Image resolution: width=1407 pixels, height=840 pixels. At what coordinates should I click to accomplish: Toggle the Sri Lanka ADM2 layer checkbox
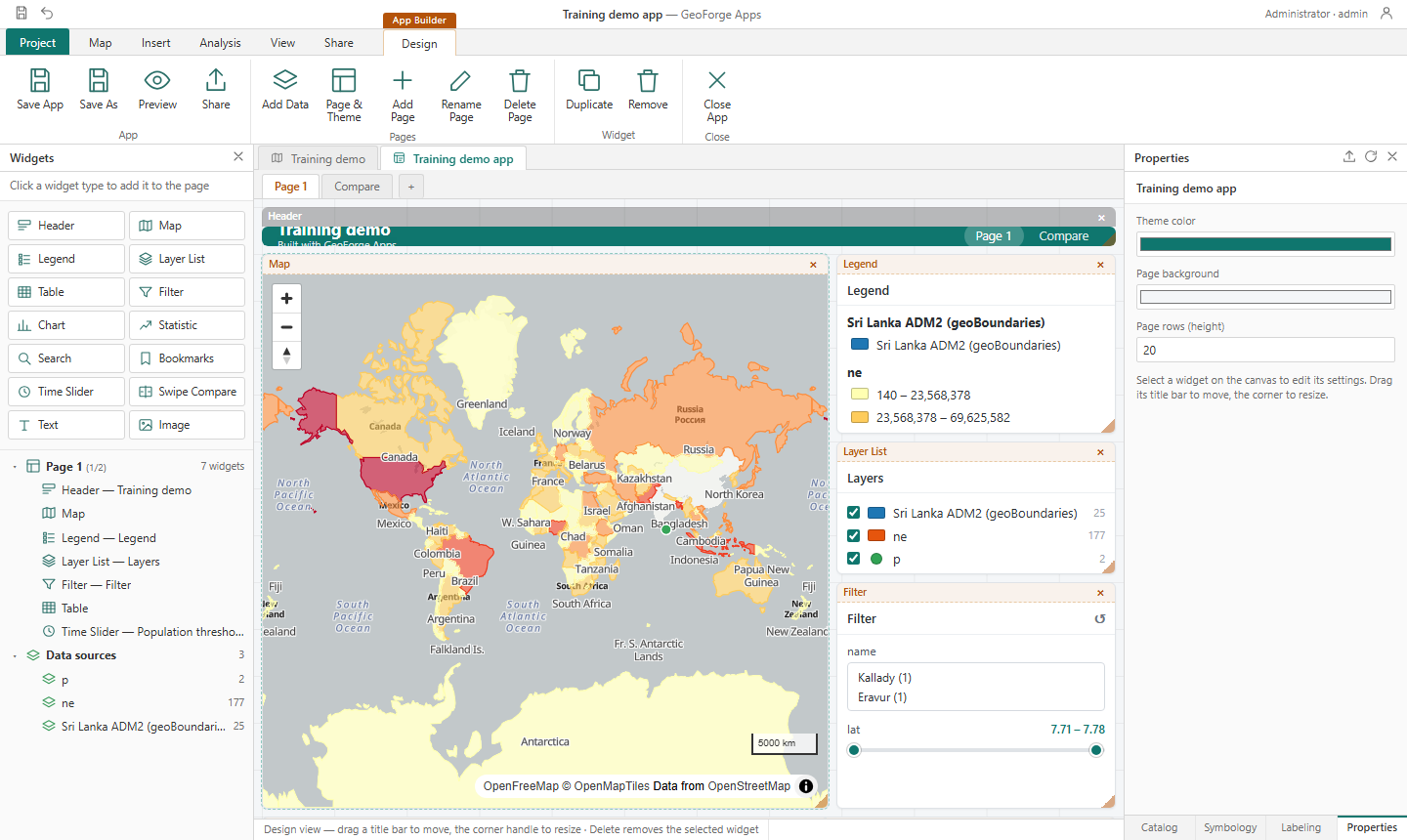pyautogui.click(x=854, y=513)
